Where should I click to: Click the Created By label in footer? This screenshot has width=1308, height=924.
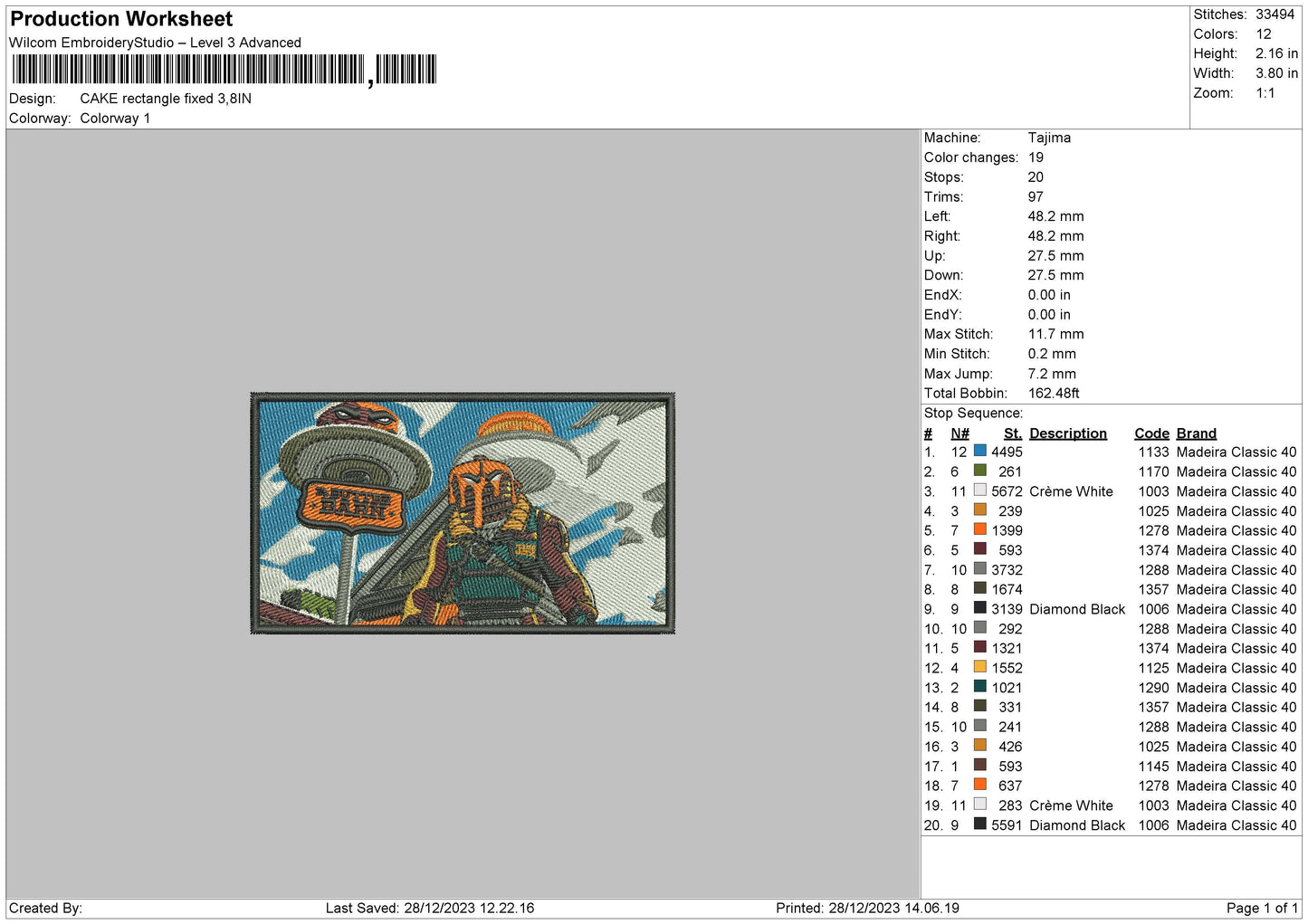pyautogui.click(x=45, y=908)
